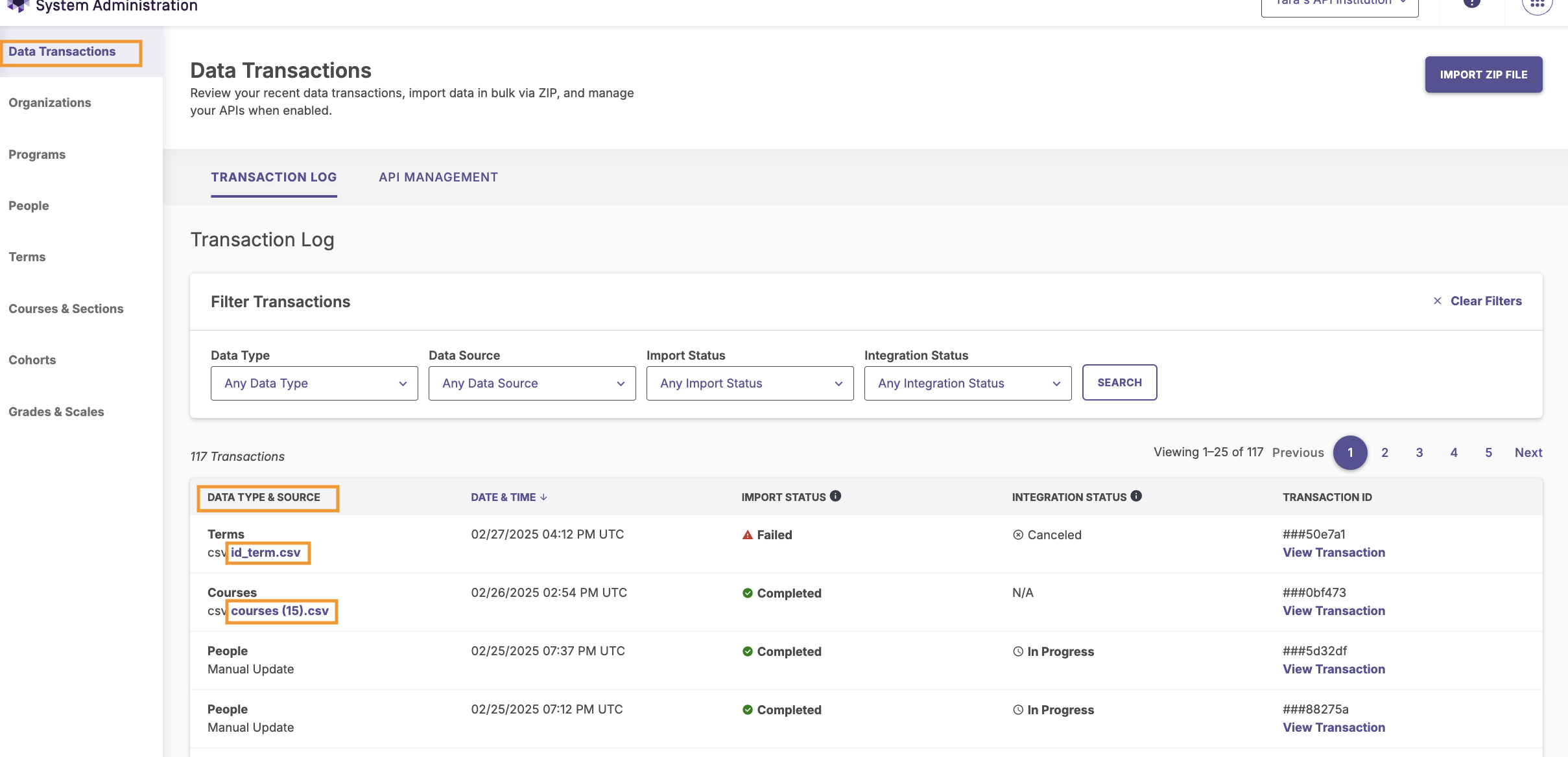Screen dimensions: 1568x757
Task: Click Import Status info icon
Action: (835, 496)
